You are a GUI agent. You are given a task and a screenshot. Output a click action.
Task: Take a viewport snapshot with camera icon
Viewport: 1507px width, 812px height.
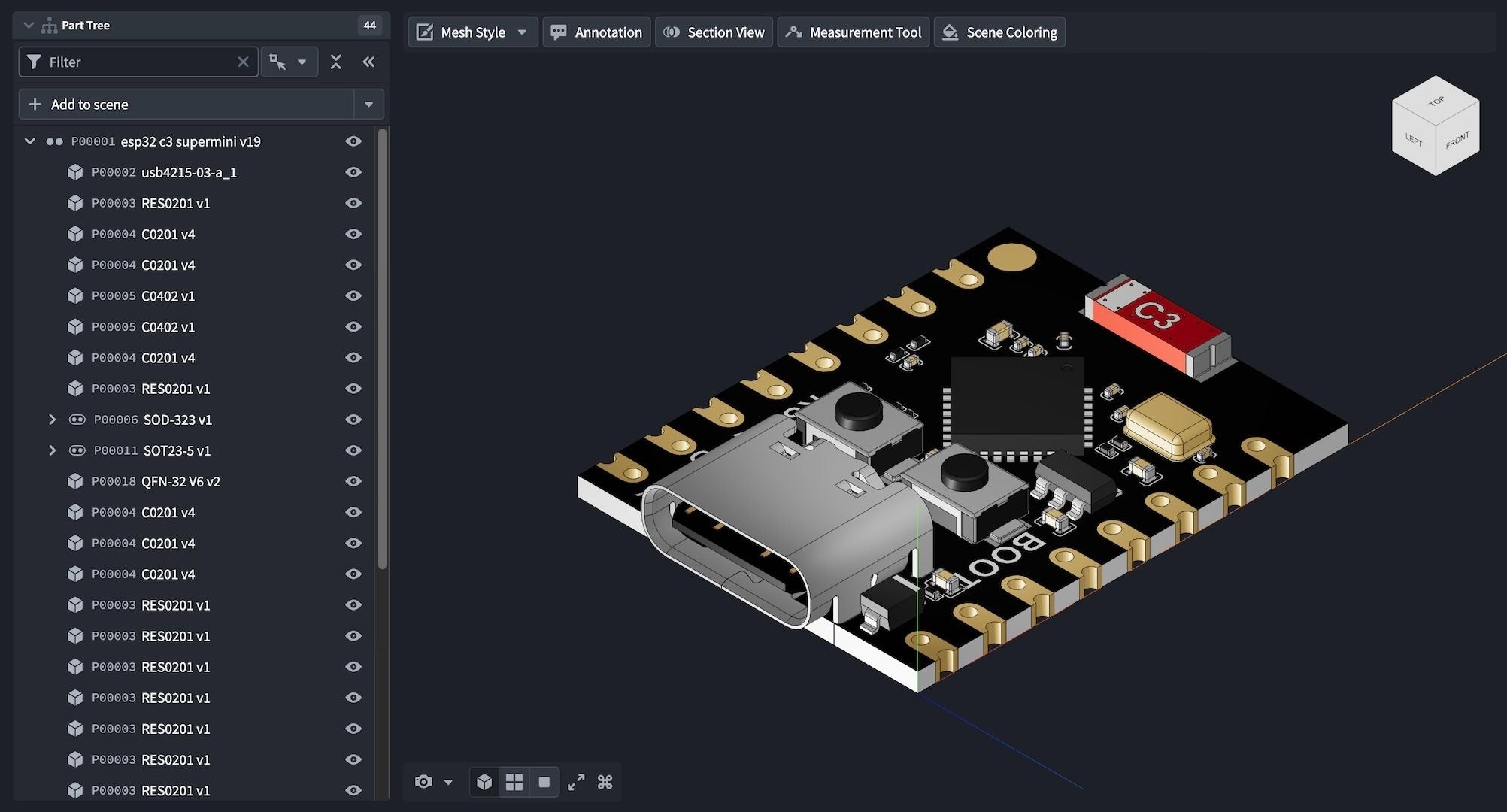pyautogui.click(x=423, y=782)
